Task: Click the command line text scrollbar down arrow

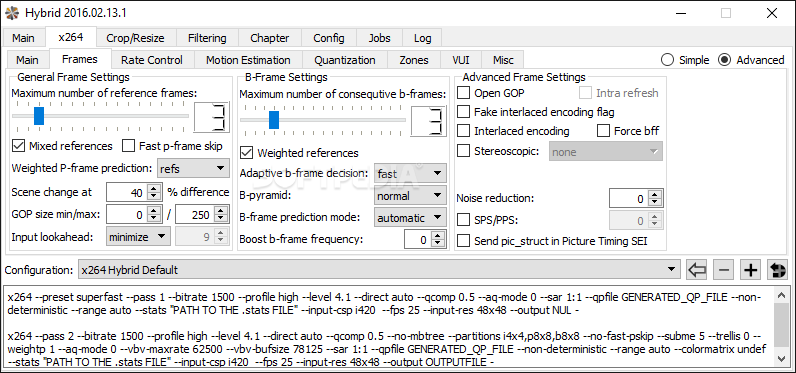Action: click(x=781, y=358)
